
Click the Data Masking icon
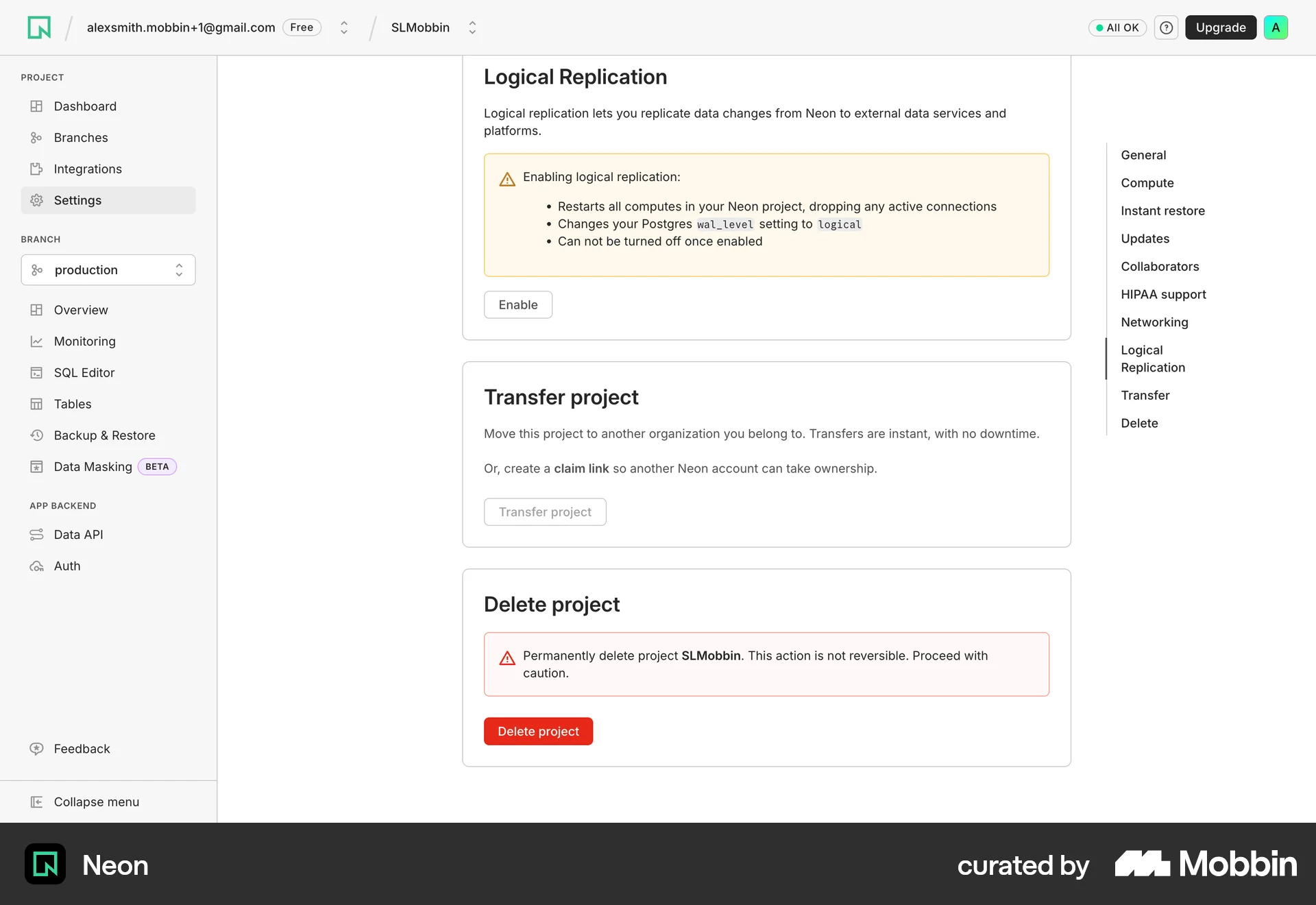(36, 467)
